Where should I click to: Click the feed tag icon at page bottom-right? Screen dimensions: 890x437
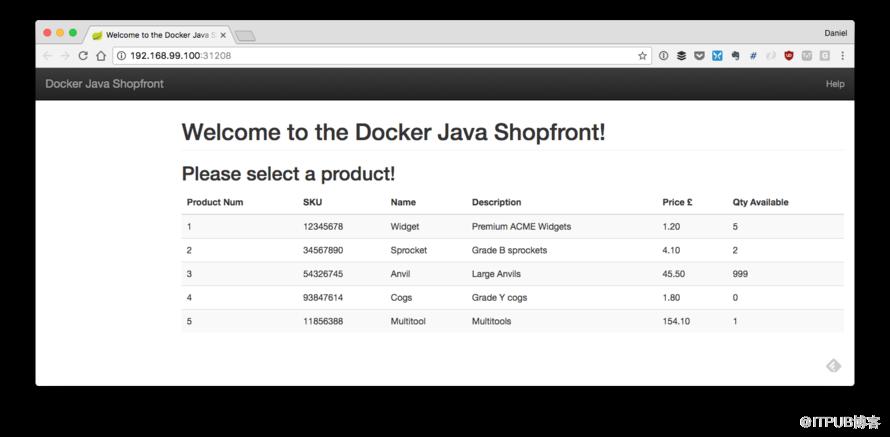[833, 366]
